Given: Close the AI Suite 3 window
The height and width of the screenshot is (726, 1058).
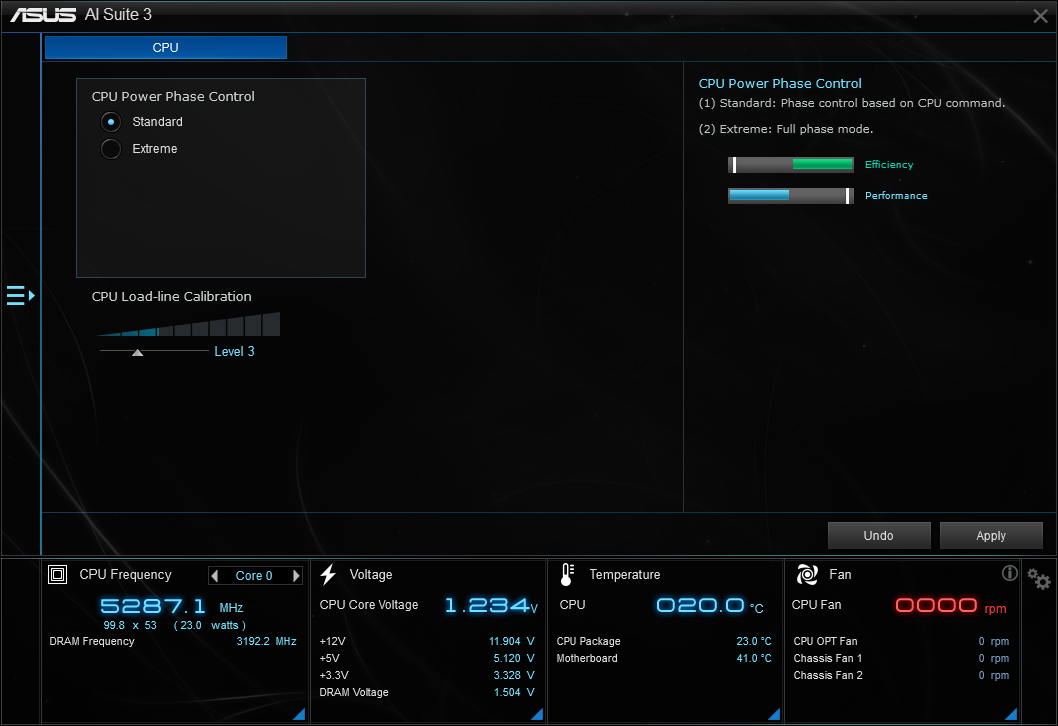Looking at the screenshot, I should (1040, 16).
